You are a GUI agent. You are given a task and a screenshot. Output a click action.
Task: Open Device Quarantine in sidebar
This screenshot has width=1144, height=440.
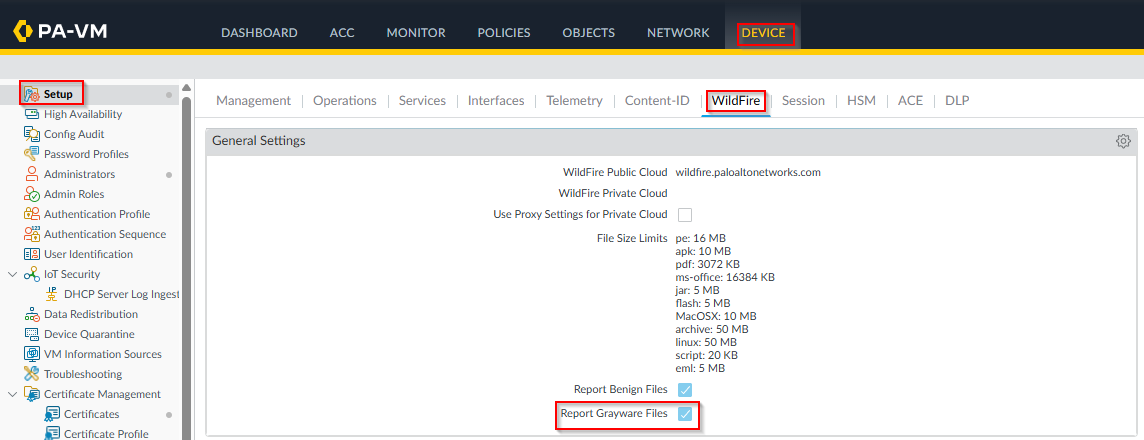click(x=89, y=334)
